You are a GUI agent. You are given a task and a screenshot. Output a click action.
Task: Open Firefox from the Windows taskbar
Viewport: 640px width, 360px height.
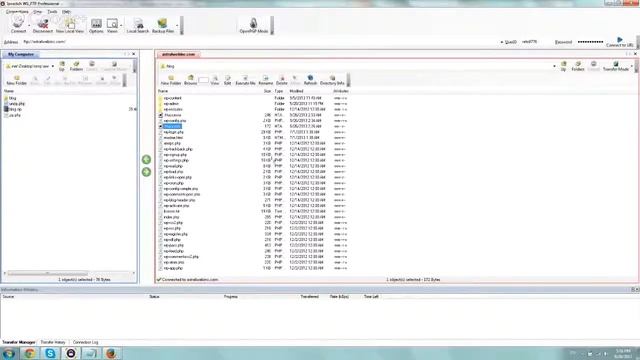pos(111,353)
